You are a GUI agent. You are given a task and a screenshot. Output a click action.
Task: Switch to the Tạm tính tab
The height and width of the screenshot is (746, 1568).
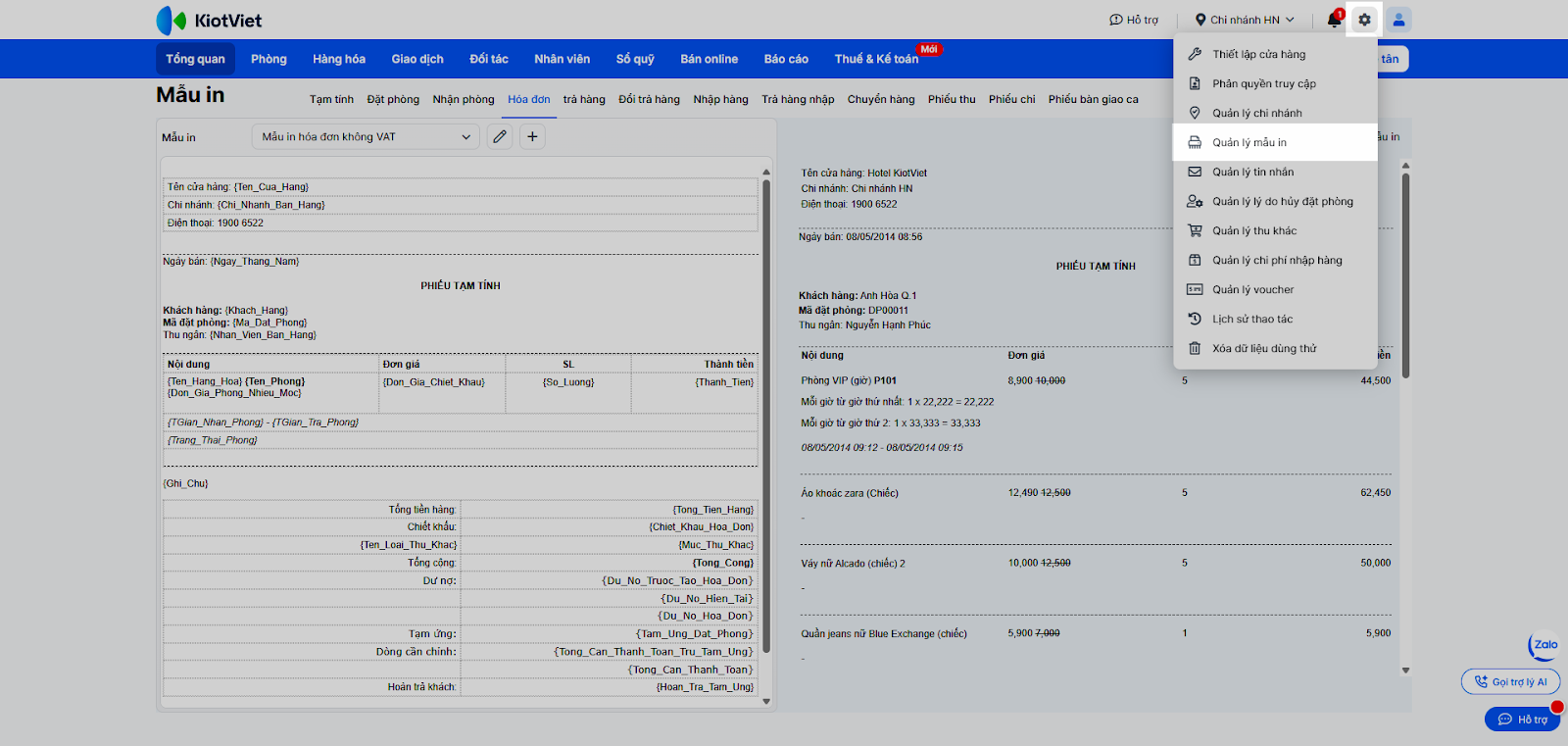[x=331, y=99]
